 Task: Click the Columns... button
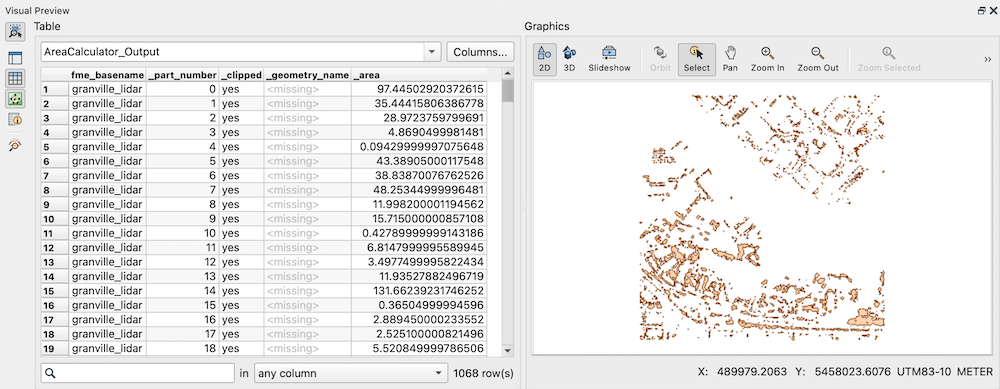pyautogui.click(x=480, y=52)
